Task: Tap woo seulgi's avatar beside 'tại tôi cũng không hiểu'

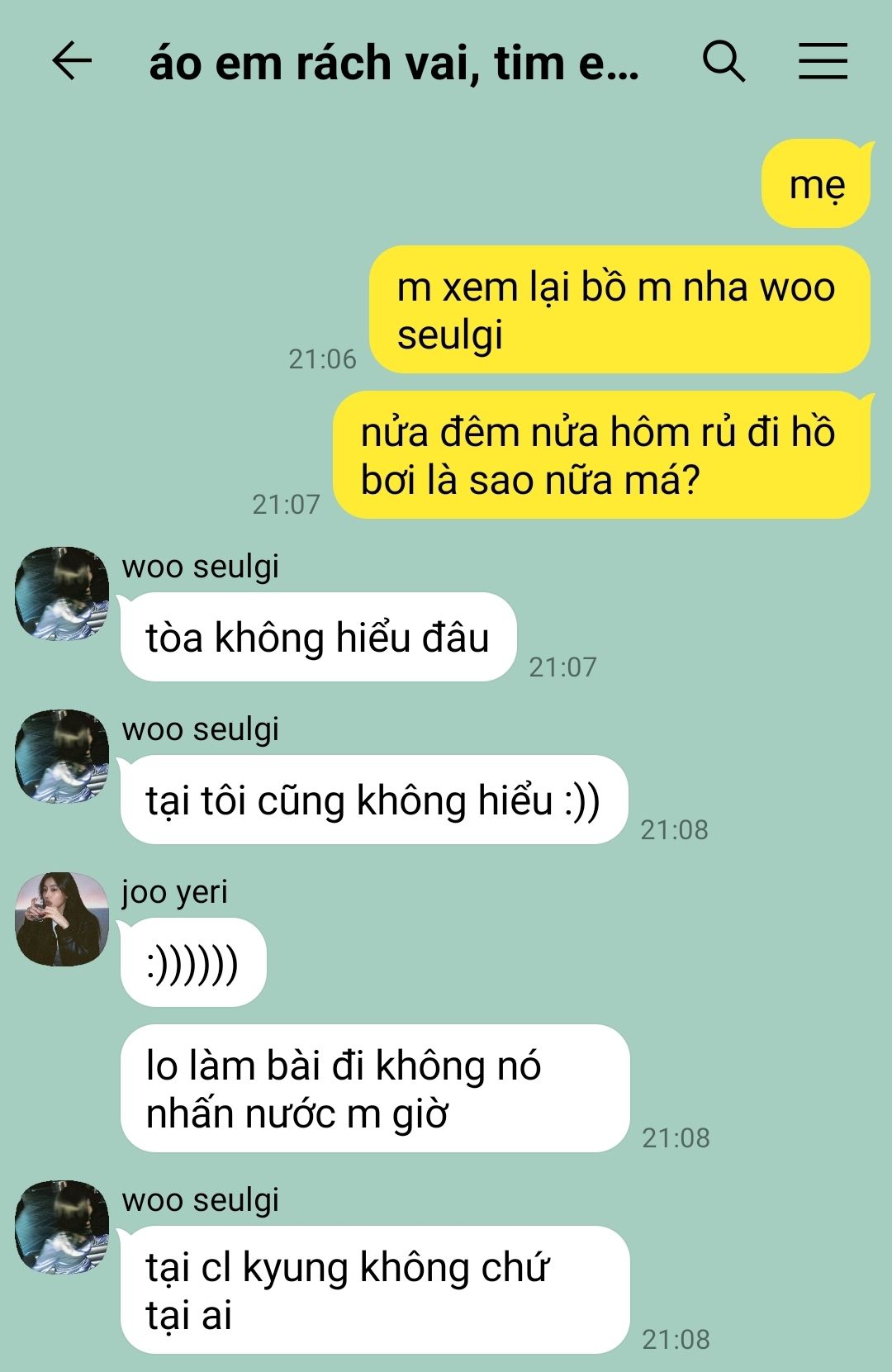Action: [62, 756]
